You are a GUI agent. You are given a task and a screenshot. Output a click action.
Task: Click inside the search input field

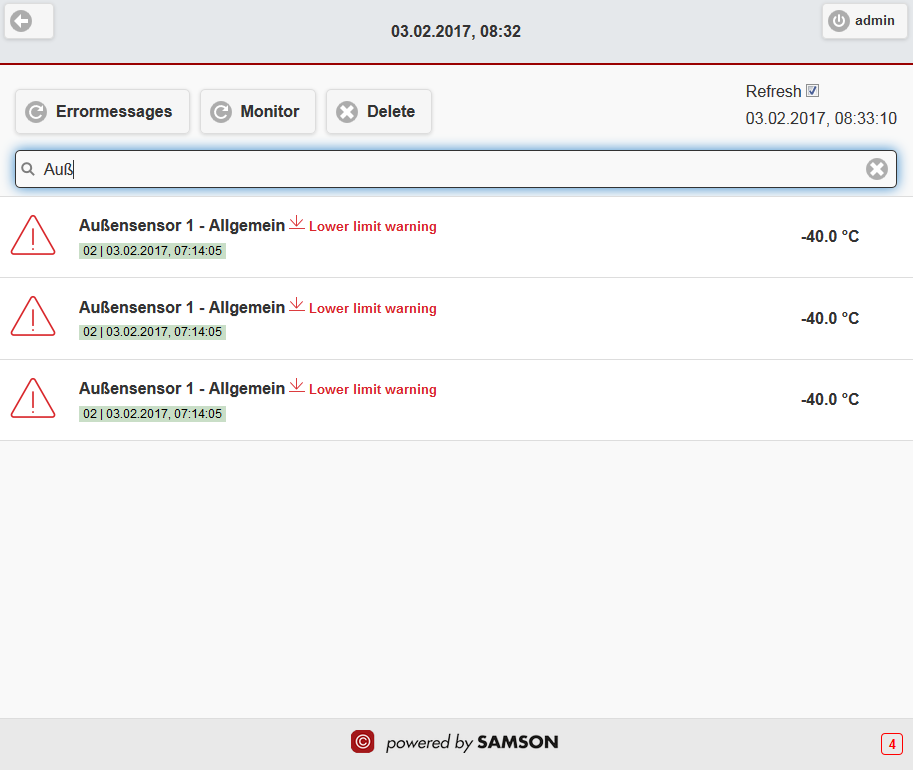pos(450,169)
